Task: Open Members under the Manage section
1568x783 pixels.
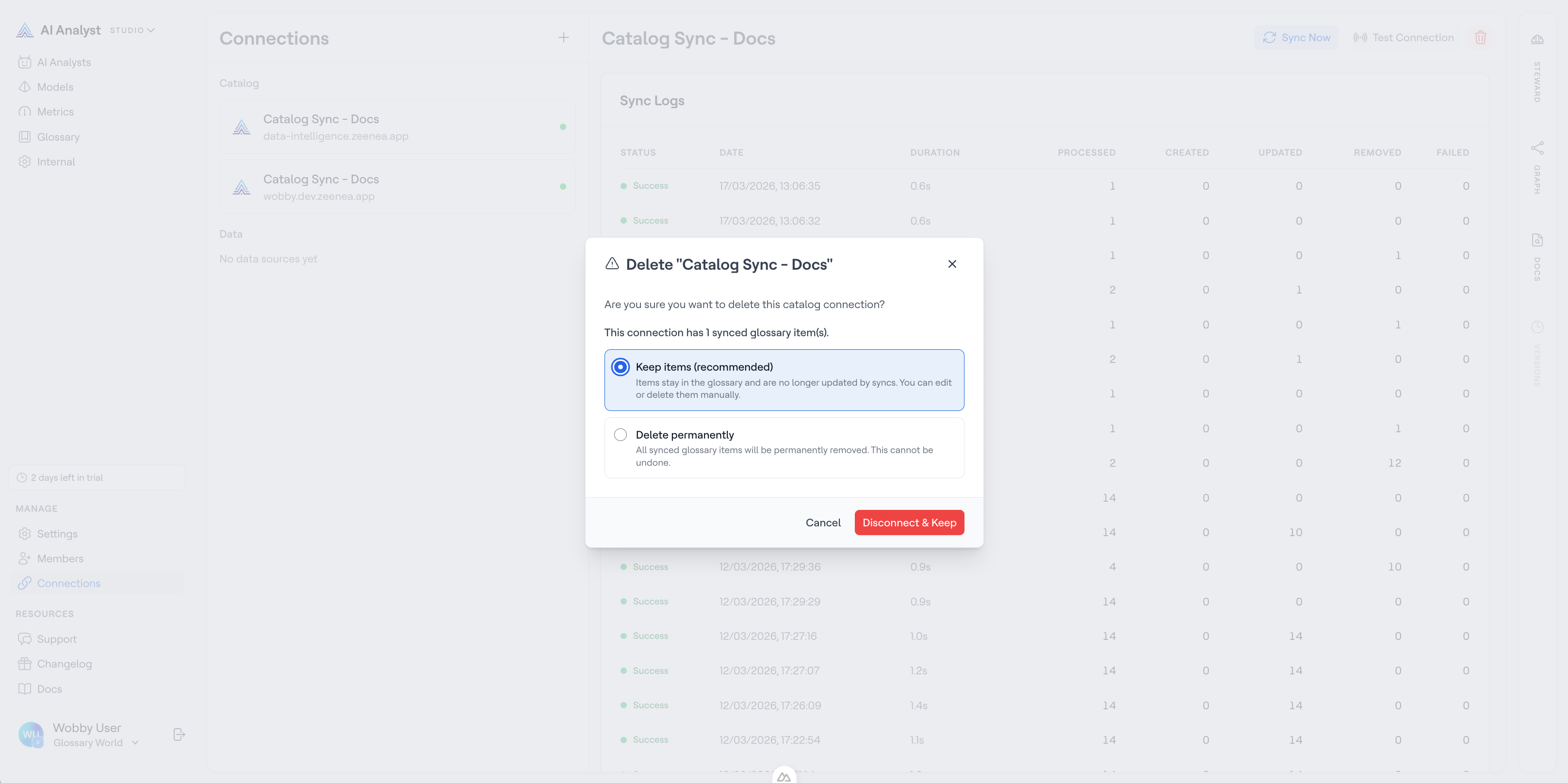Action: click(60, 558)
